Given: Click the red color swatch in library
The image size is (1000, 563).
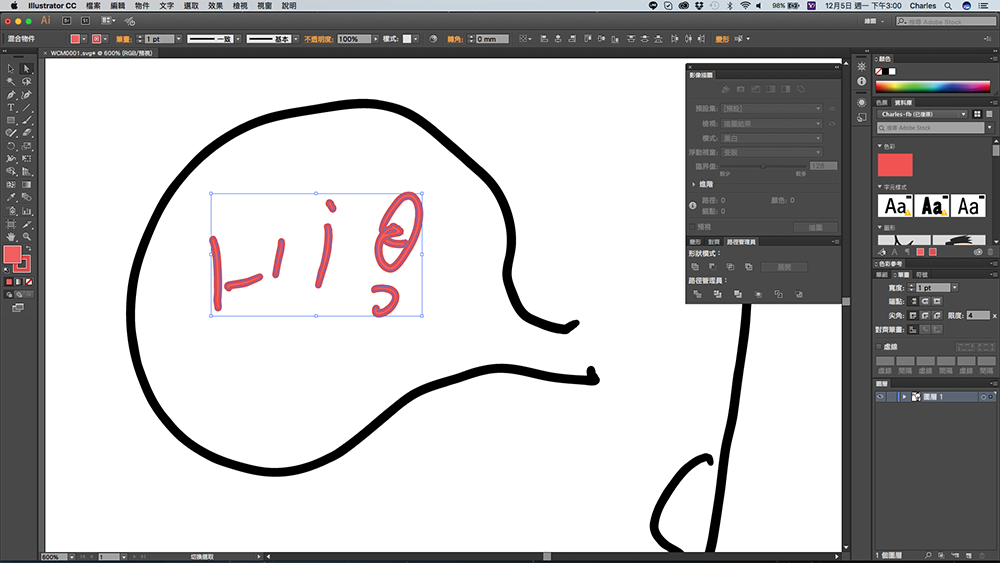Looking at the screenshot, I should pos(895,166).
